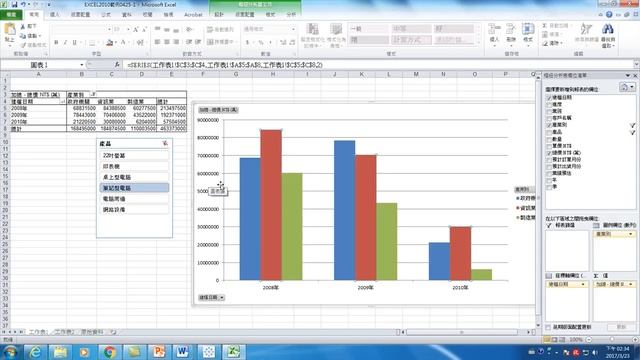The width and height of the screenshot is (640, 360).
Task: Open Chrome from the Windows taskbar
Action: pyautogui.click(x=109, y=351)
